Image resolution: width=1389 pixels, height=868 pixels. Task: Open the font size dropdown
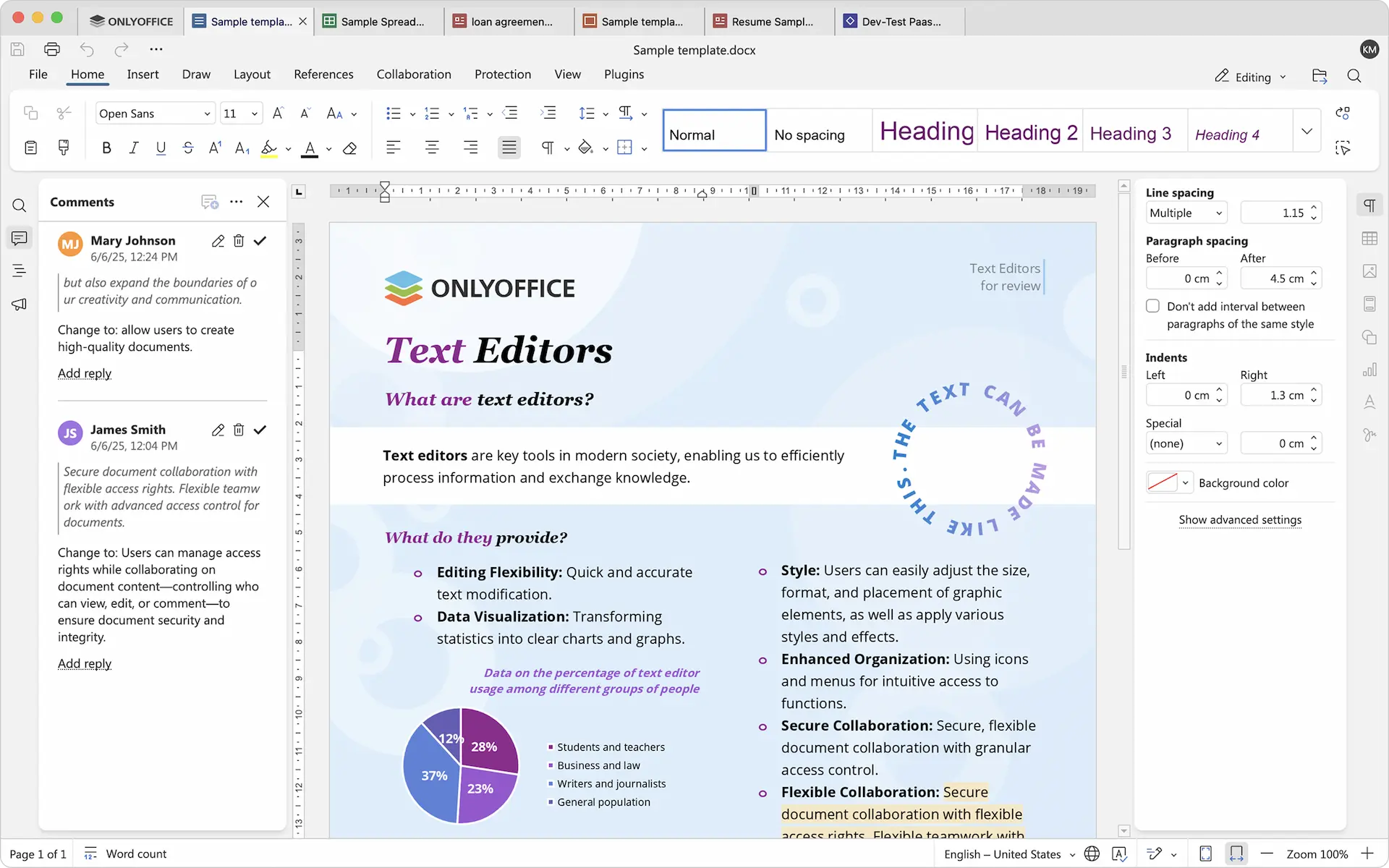click(254, 114)
